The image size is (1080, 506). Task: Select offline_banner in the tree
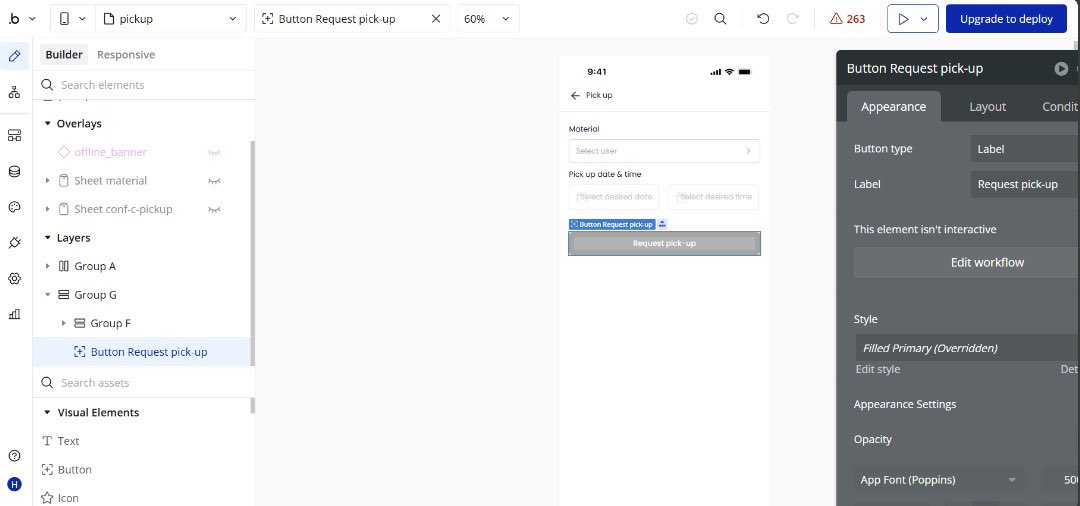click(x=110, y=152)
